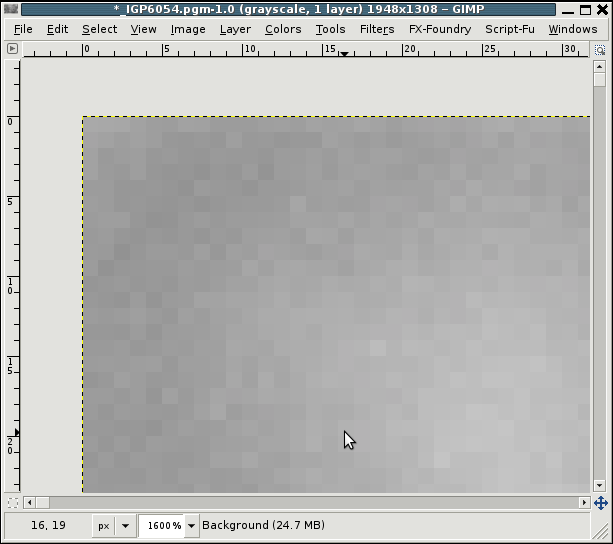The height and width of the screenshot is (544, 613).
Task: Click the Background (24.7 MB) status text
Action: 263,525
